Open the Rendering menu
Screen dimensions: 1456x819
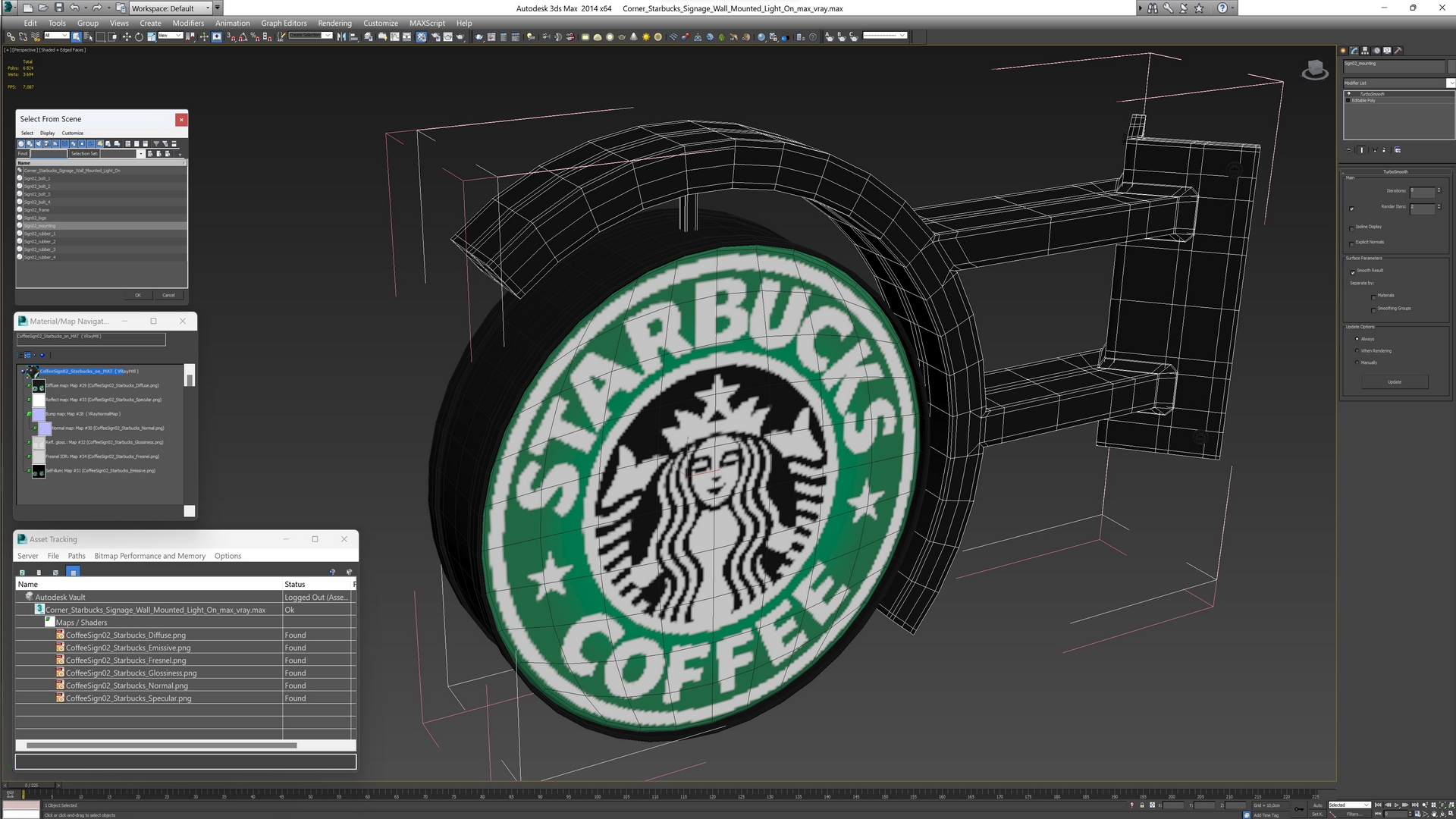click(x=334, y=23)
